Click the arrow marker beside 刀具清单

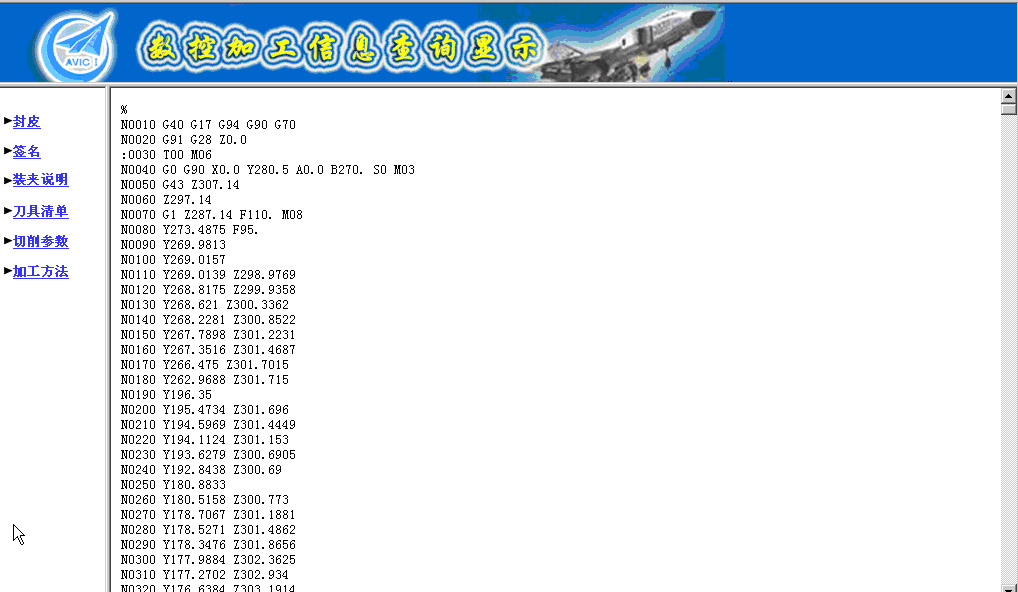point(8,211)
